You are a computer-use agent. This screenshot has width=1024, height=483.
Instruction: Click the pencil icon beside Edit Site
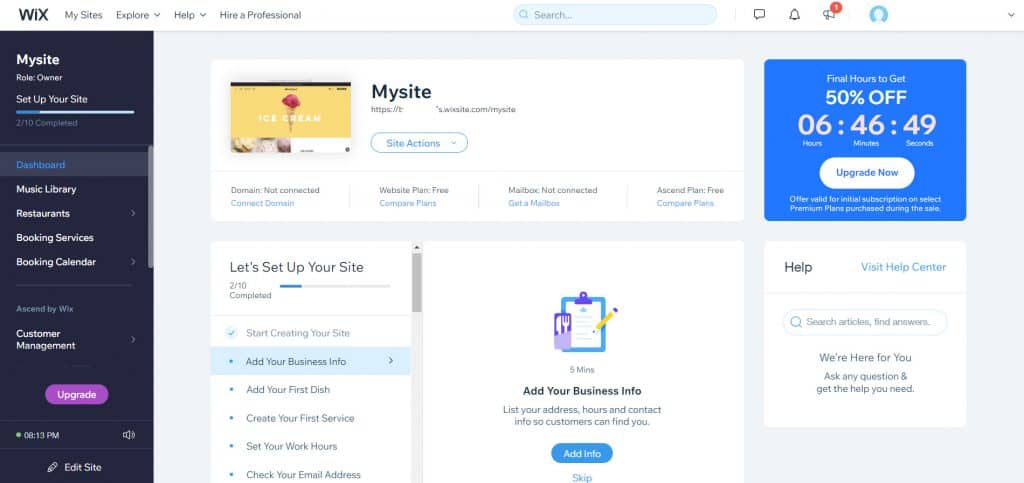53,467
